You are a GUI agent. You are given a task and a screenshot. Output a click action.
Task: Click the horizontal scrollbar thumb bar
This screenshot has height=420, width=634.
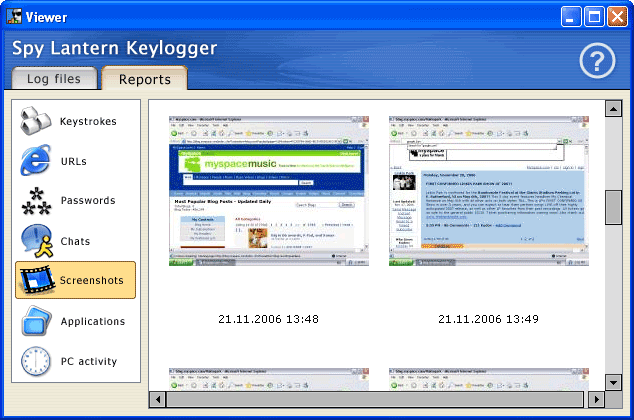click(x=375, y=399)
